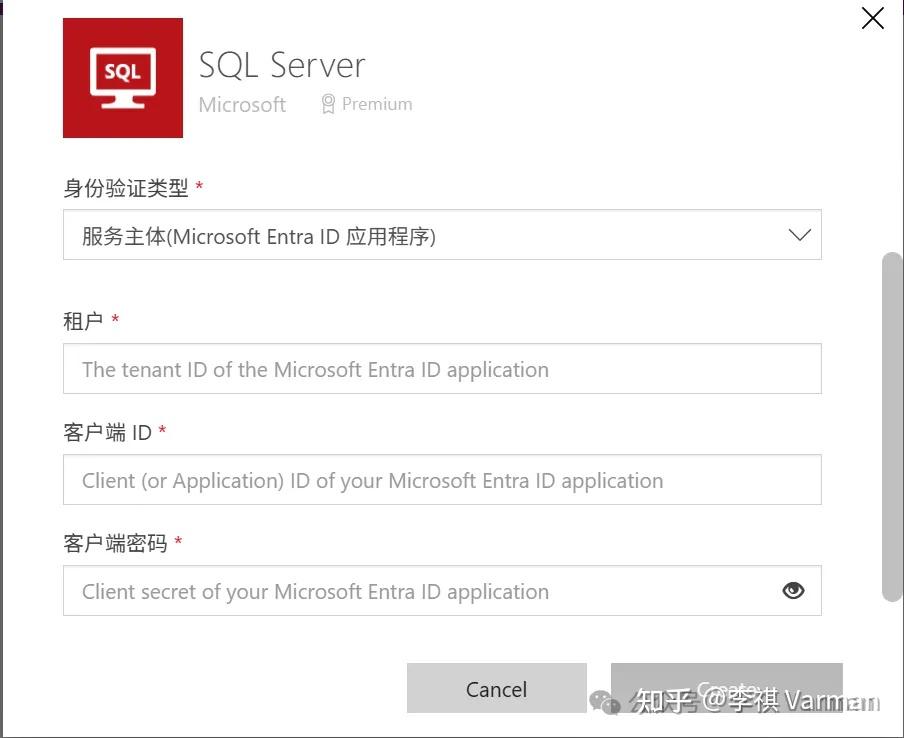Click the SQL monitor logo inside the red tile
Image resolution: width=904 pixels, height=738 pixels.
click(x=122, y=77)
